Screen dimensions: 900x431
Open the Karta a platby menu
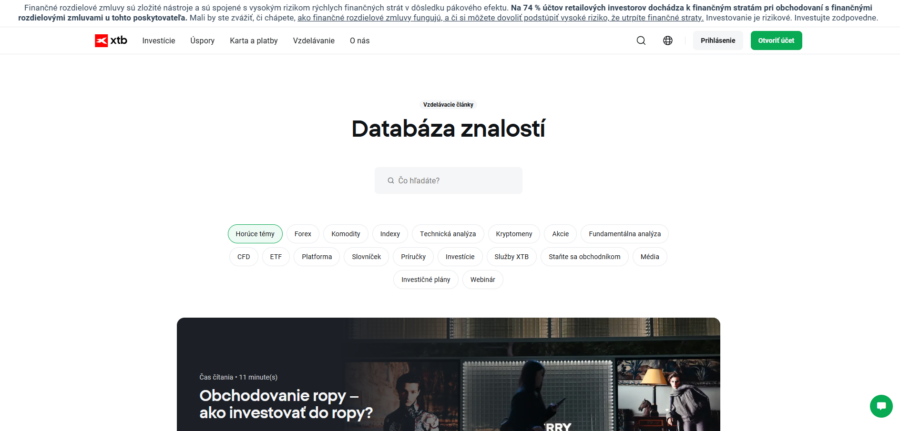click(254, 41)
